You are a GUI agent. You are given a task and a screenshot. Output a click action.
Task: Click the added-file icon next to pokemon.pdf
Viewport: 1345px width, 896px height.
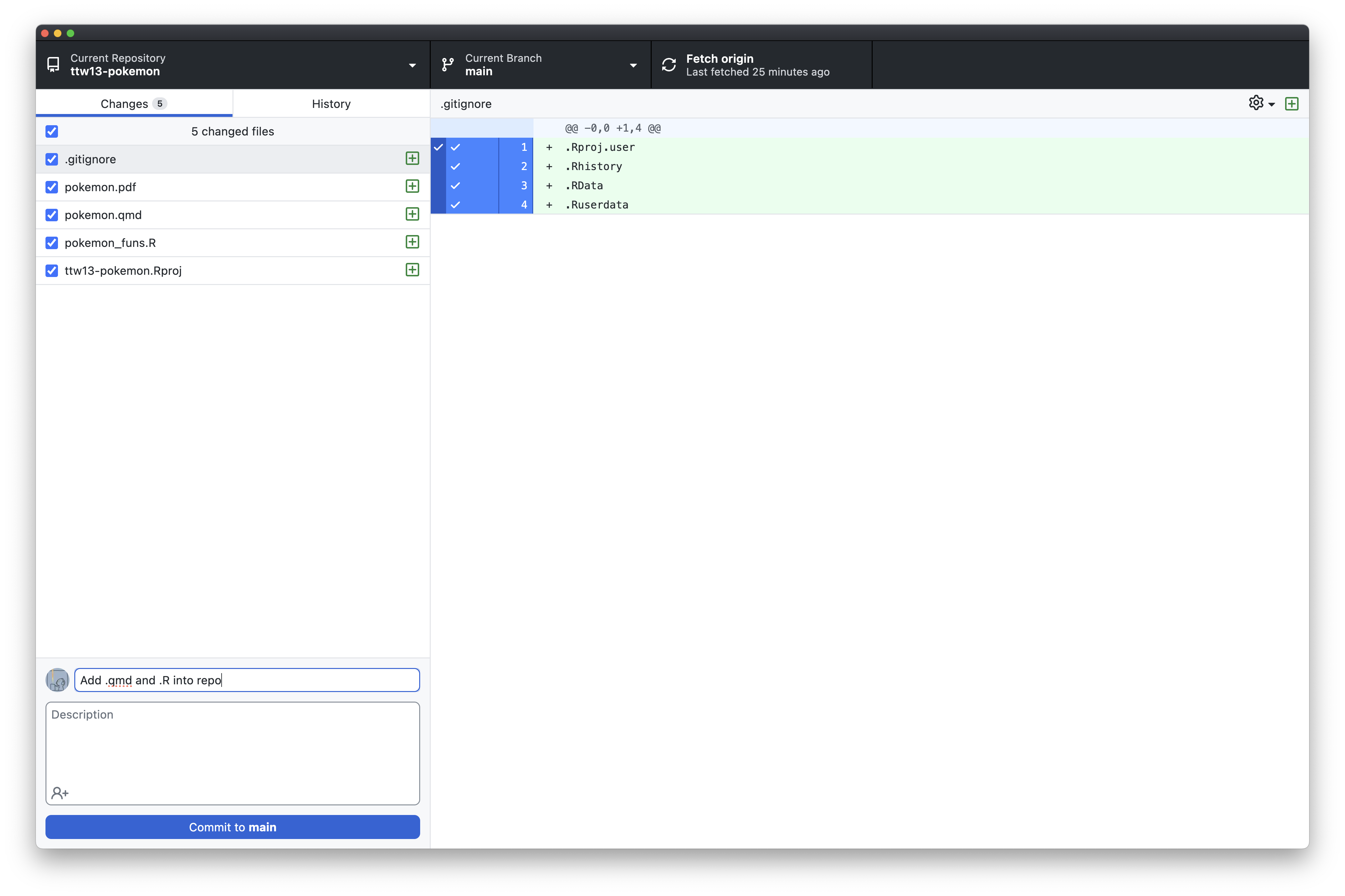click(412, 186)
